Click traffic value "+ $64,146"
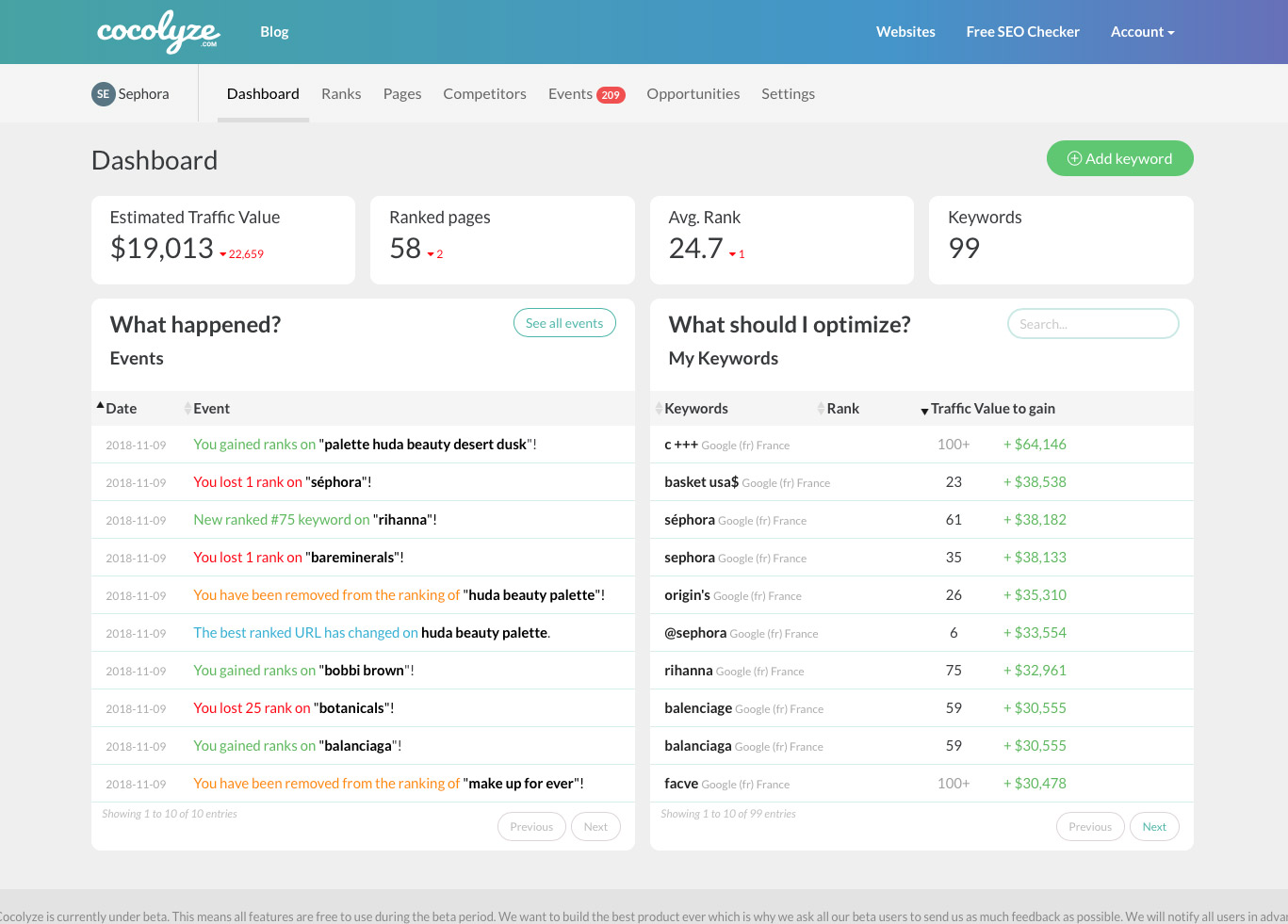Screen dimensions: 1288x924 tap(1035, 445)
